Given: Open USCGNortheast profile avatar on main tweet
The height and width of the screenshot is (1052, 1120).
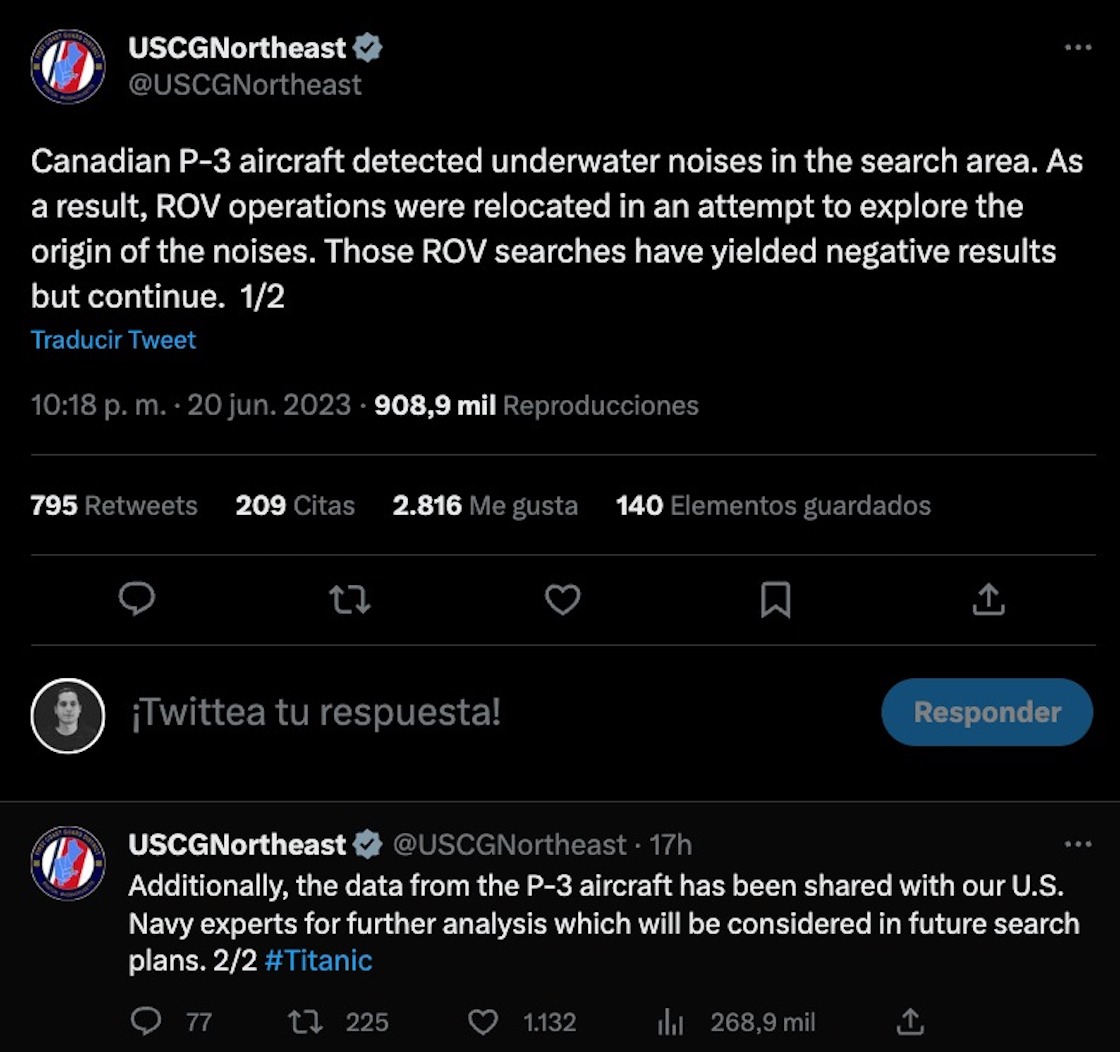Looking at the screenshot, I should 68,66.
